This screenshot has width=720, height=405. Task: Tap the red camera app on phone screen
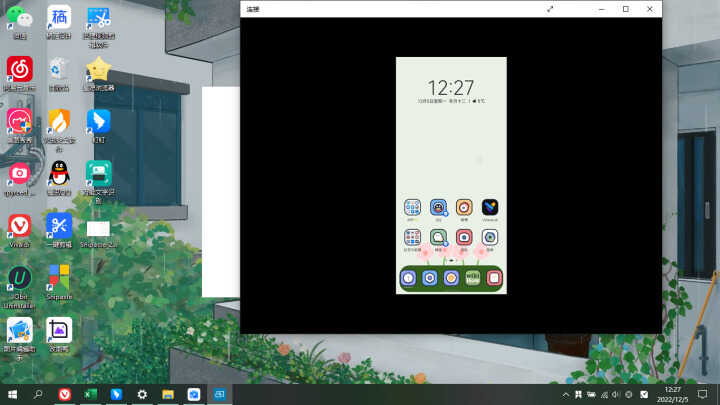click(464, 237)
